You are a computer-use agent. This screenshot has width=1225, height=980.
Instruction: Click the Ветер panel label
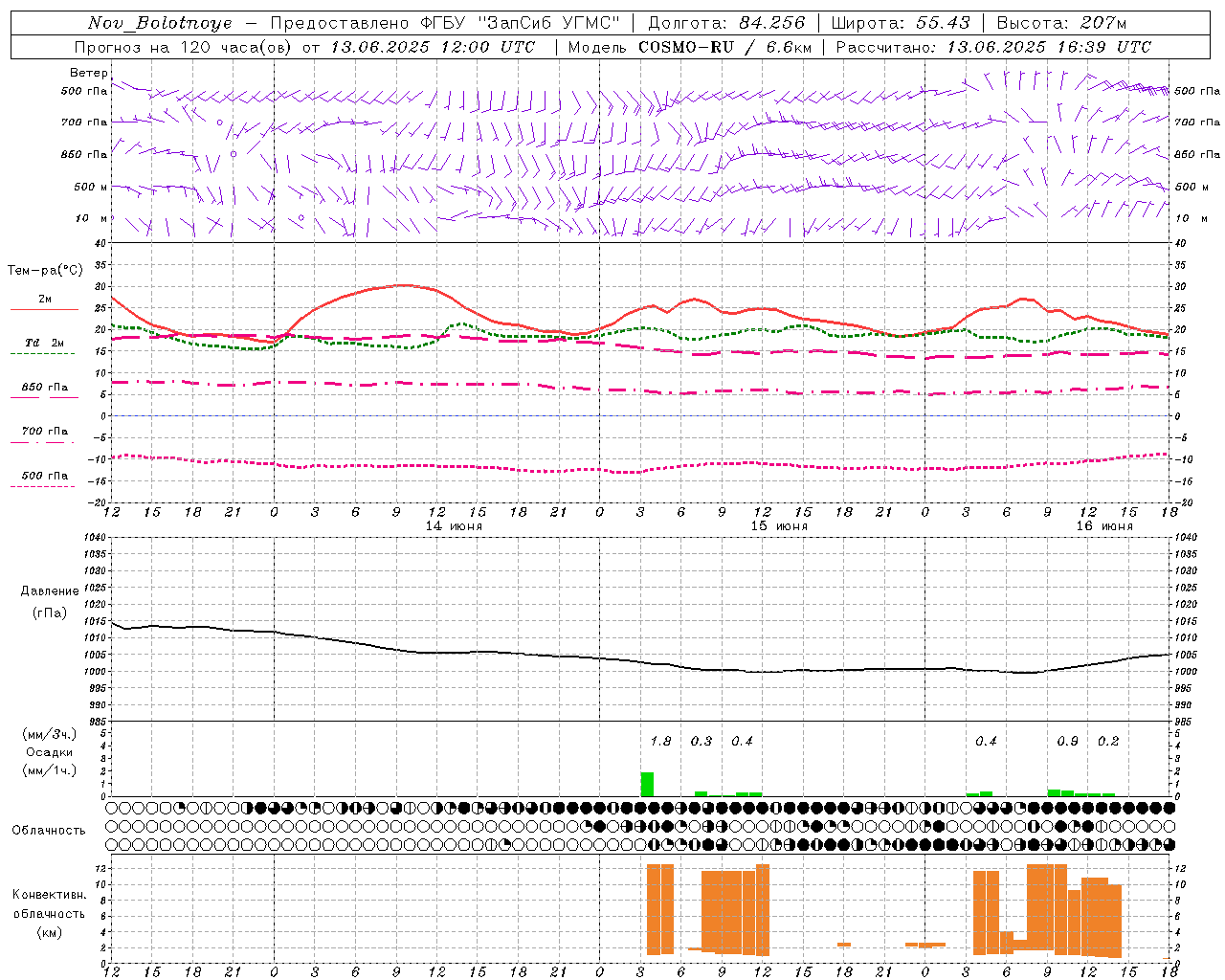88,73
